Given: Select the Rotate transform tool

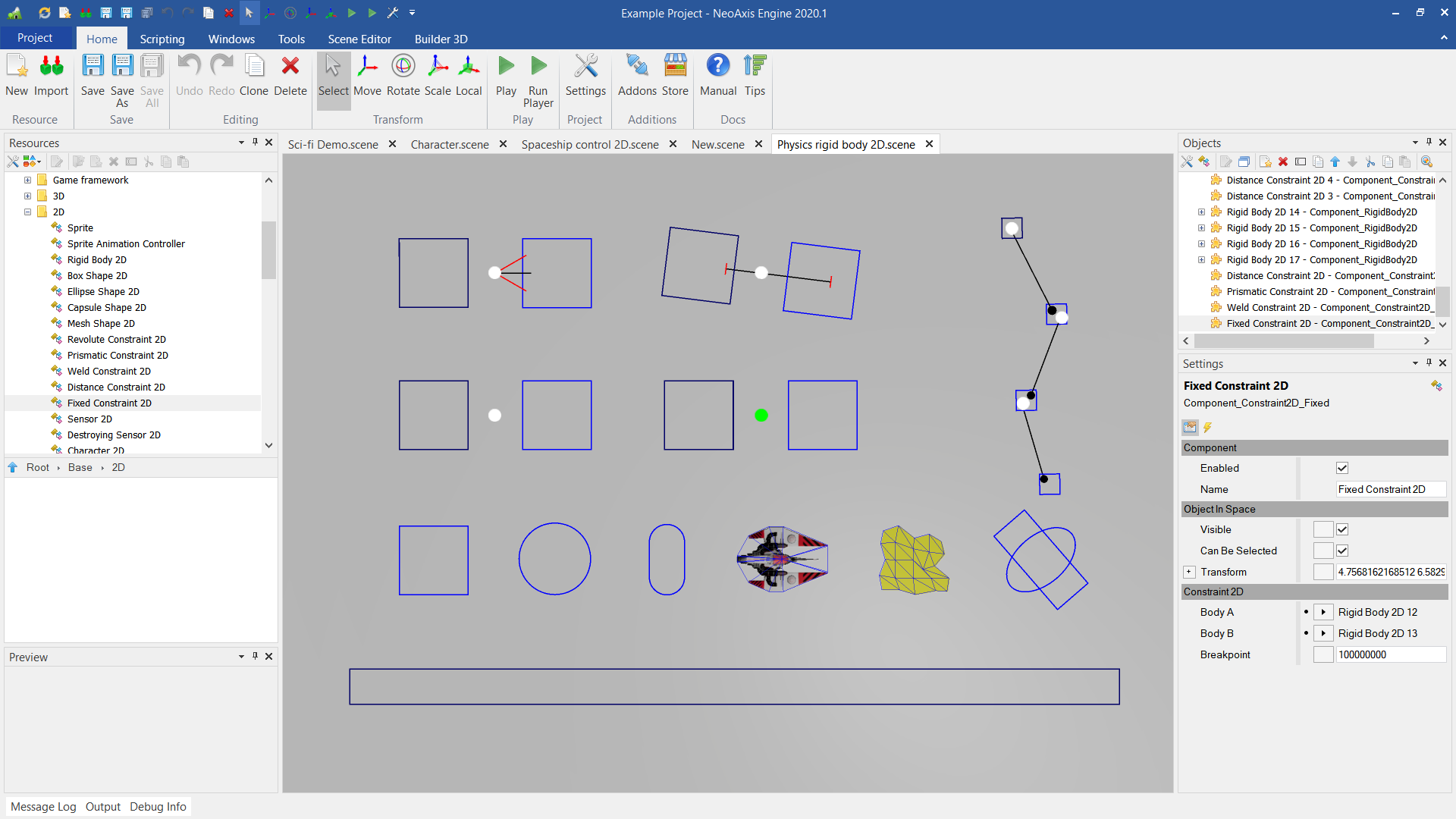Looking at the screenshot, I should 403,75.
